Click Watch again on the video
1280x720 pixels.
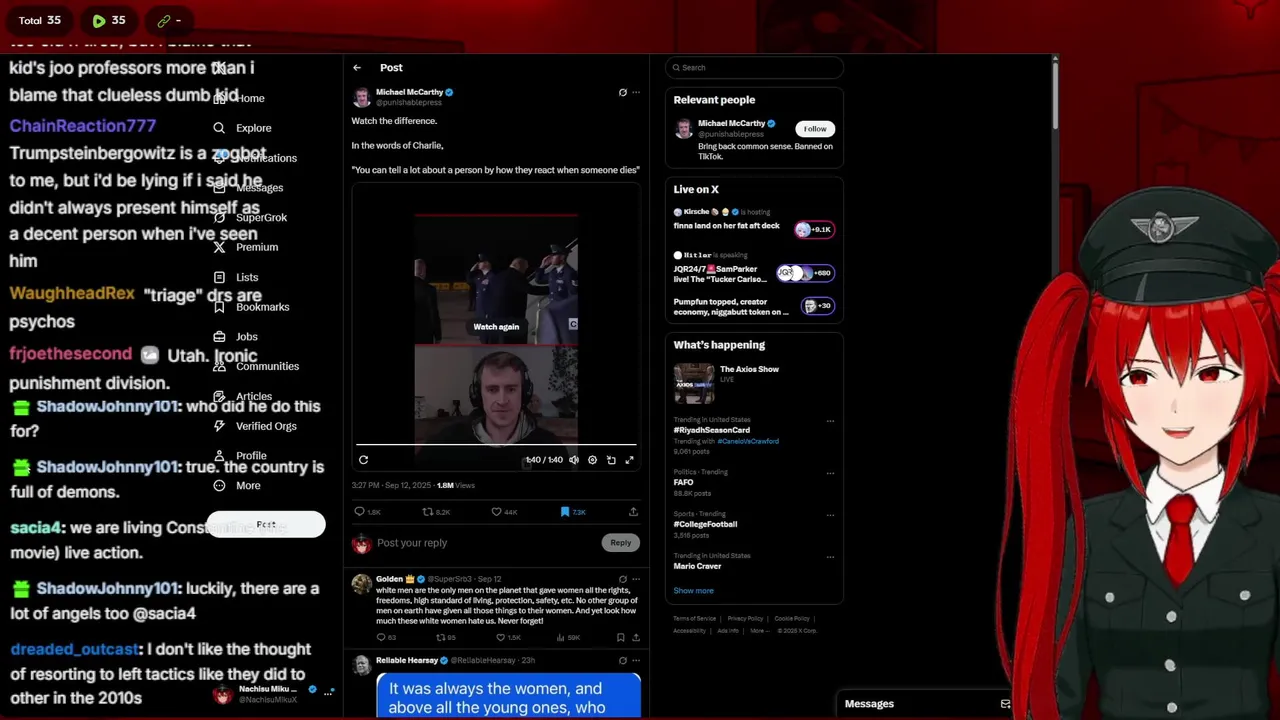pos(496,327)
